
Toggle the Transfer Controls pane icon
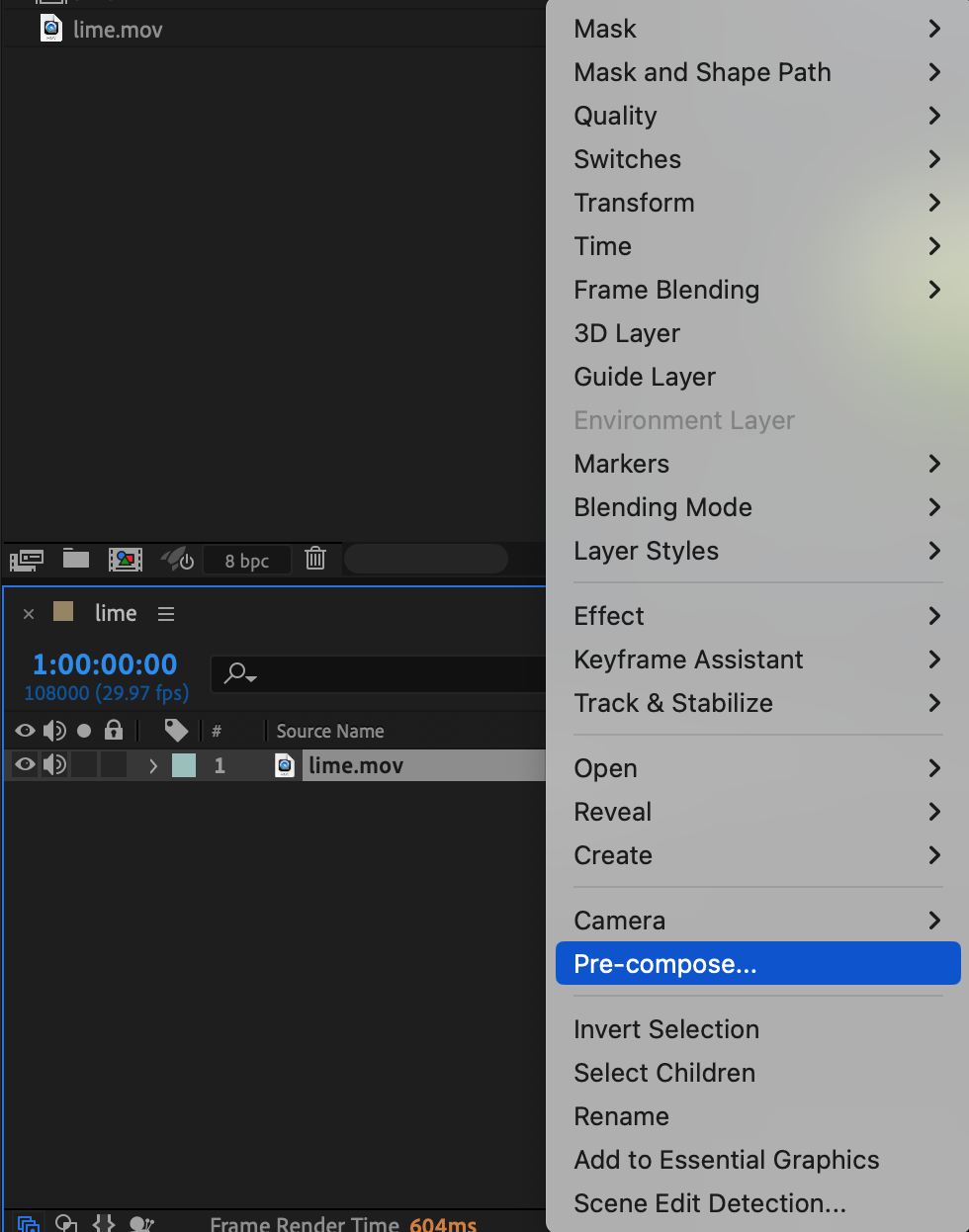(66, 1224)
